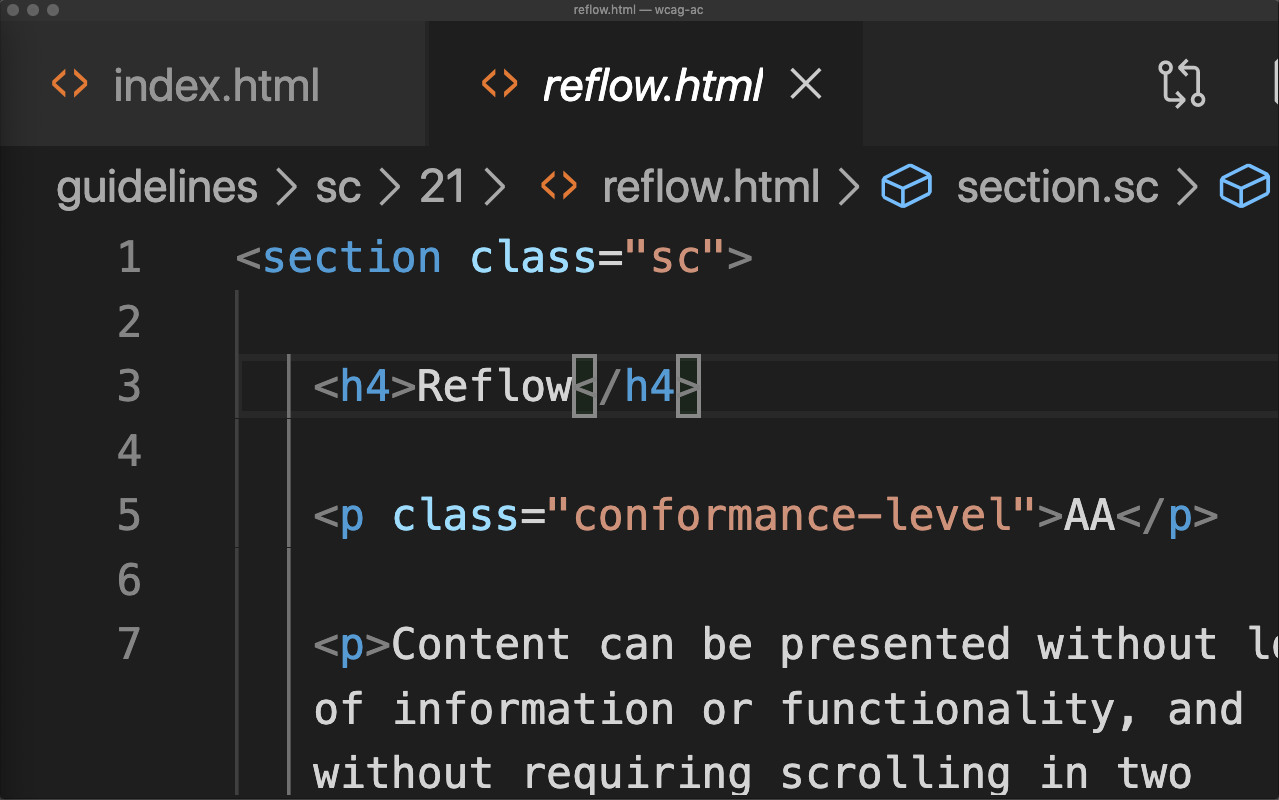1279x800 pixels.
Task: Expand chevron after 21 breadcrumb
Action: (494, 188)
